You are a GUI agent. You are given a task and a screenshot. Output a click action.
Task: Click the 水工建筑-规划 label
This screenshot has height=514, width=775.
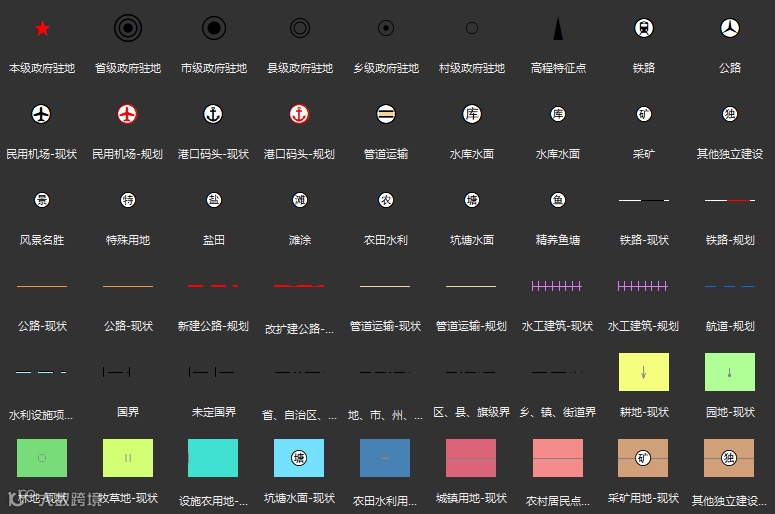pyautogui.click(x=643, y=326)
